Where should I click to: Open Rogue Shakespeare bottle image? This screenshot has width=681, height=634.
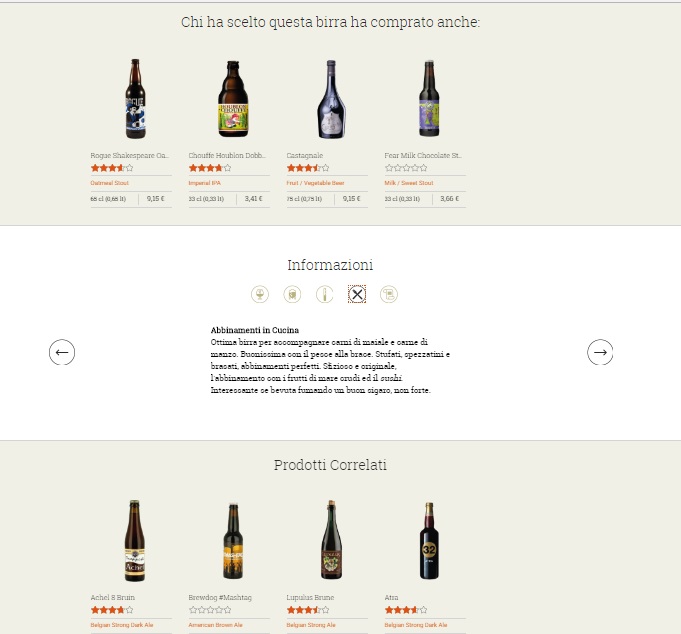click(x=136, y=99)
